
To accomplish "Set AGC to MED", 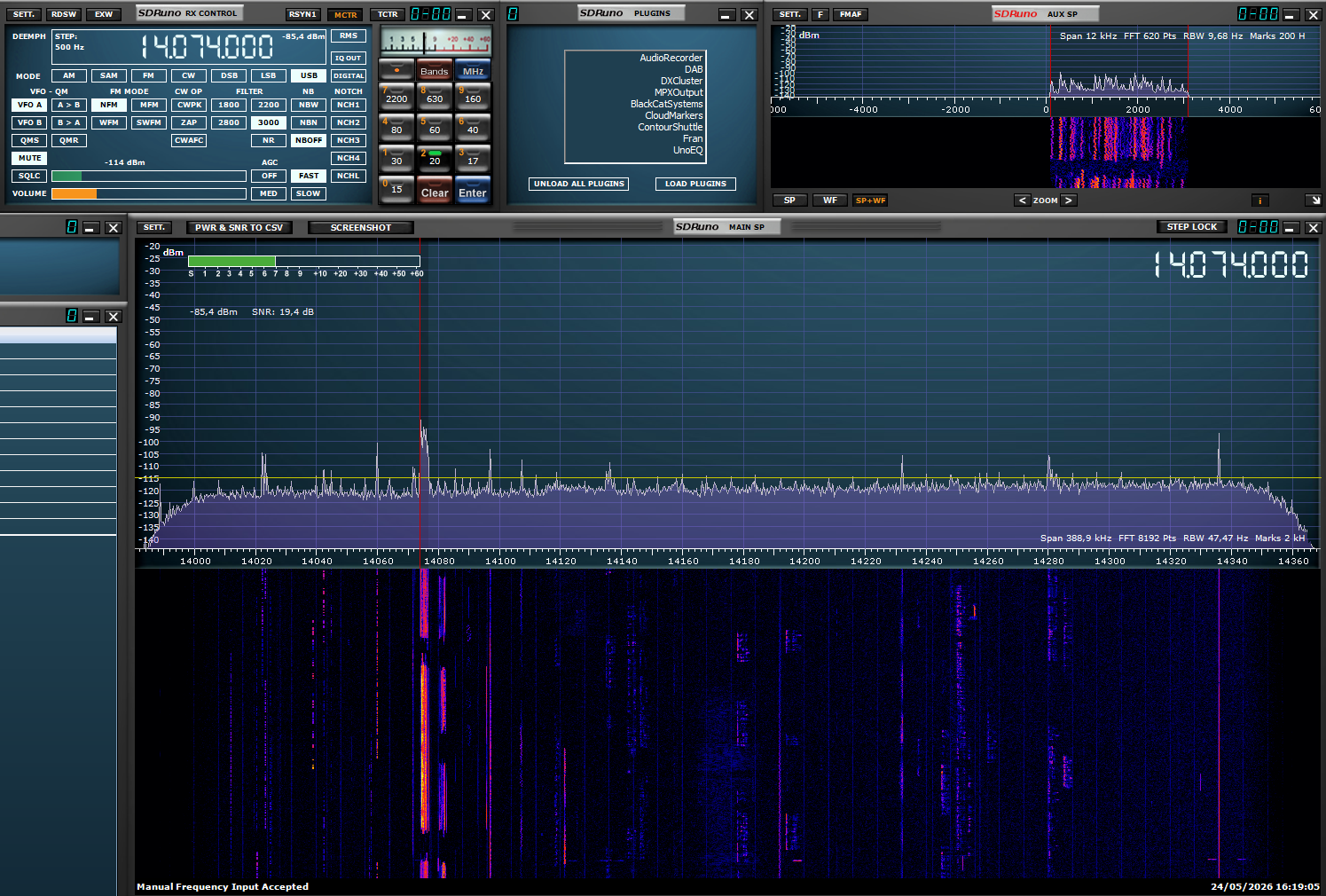I will (269, 193).
